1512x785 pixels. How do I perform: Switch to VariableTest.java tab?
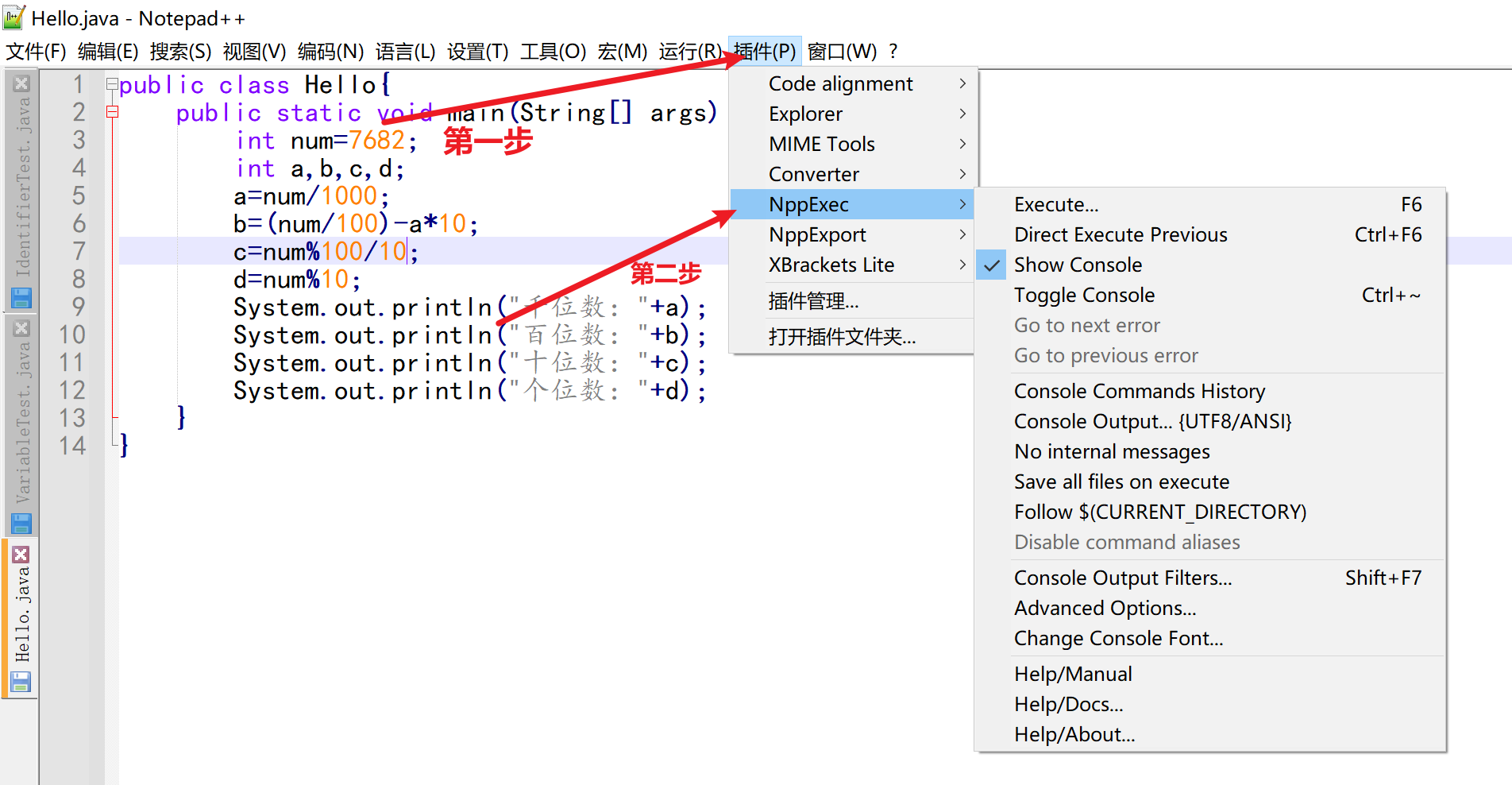(x=21, y=425)
